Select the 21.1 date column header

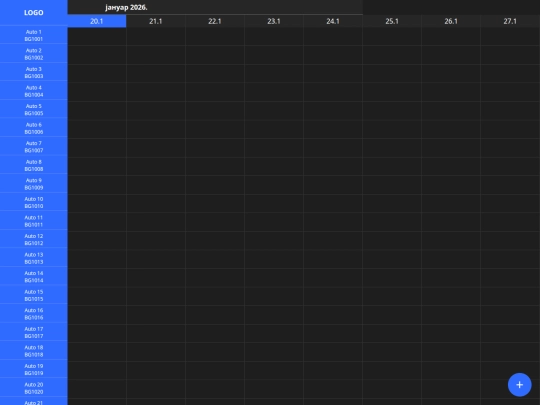(x=156, y=21)
